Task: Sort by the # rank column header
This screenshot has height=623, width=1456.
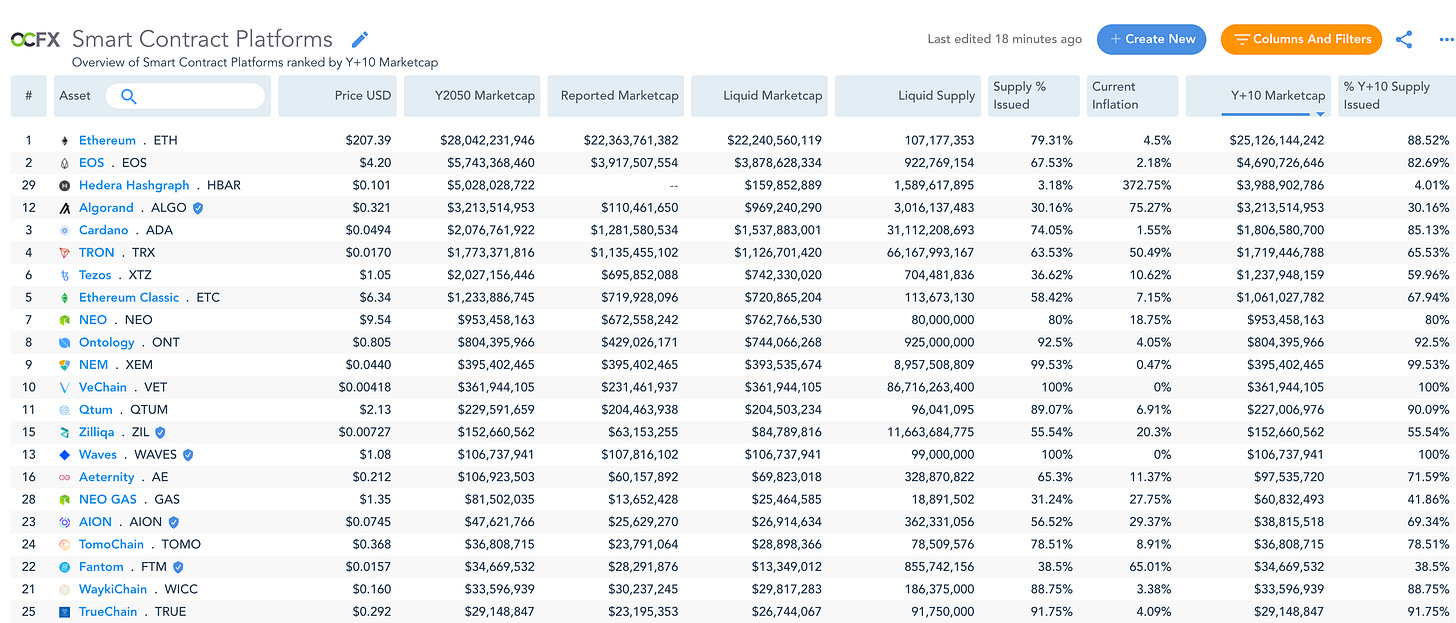Action: [29, 96]
